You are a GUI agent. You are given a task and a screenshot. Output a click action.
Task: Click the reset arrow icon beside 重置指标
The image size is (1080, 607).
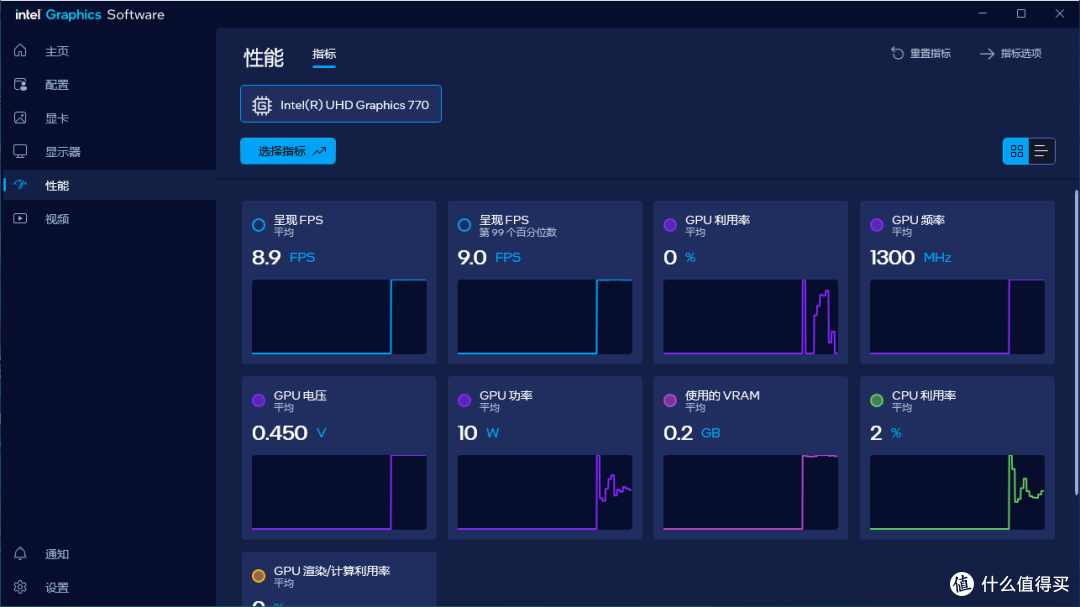tap(897, 53)
